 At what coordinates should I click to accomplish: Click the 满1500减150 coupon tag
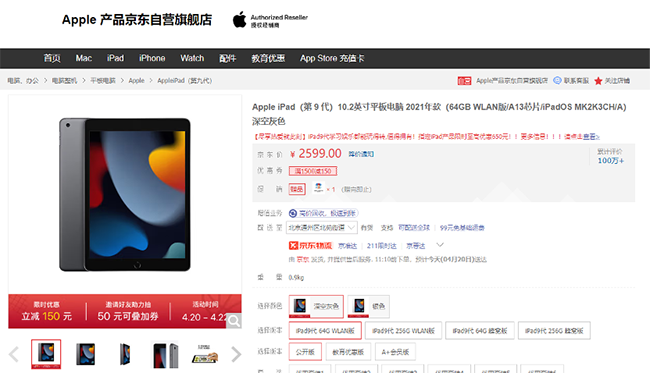click(313, 171)
